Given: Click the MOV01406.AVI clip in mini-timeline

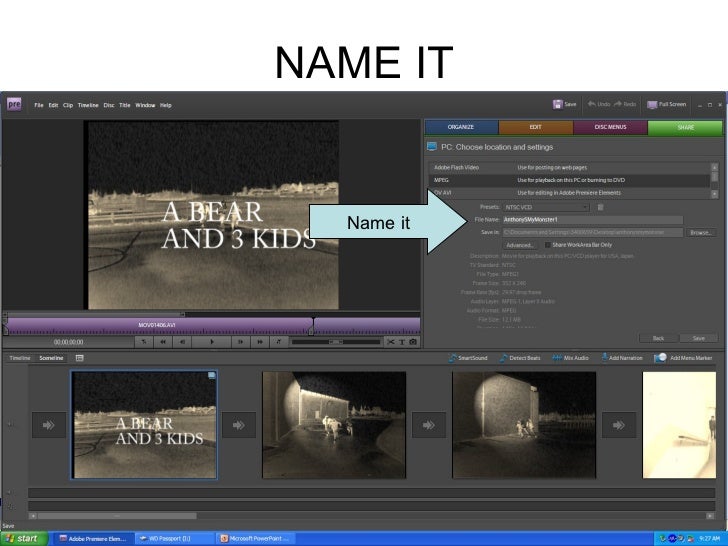Looking at the screenshot, I should 158,325.
